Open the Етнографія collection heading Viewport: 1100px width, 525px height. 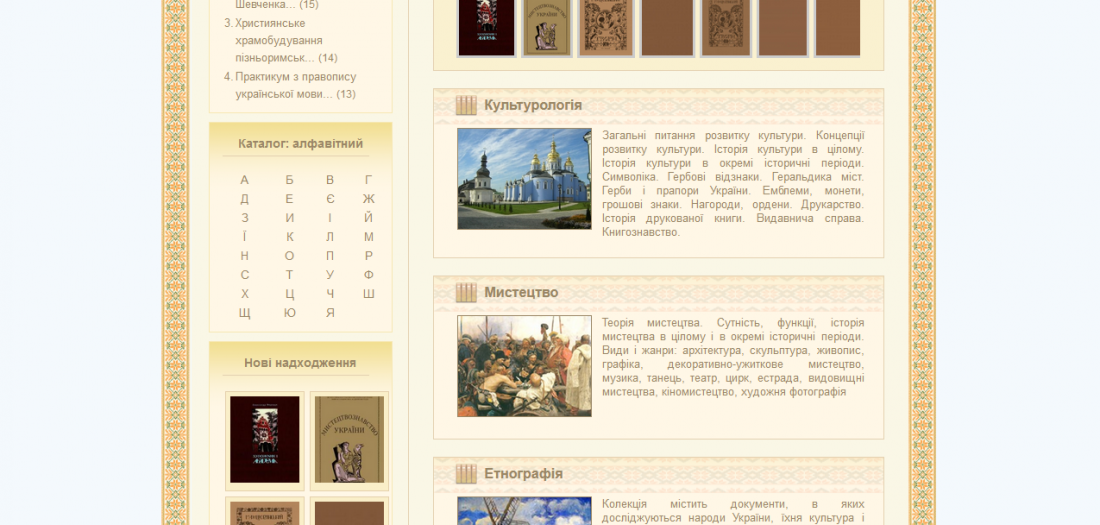coord(523,474)
